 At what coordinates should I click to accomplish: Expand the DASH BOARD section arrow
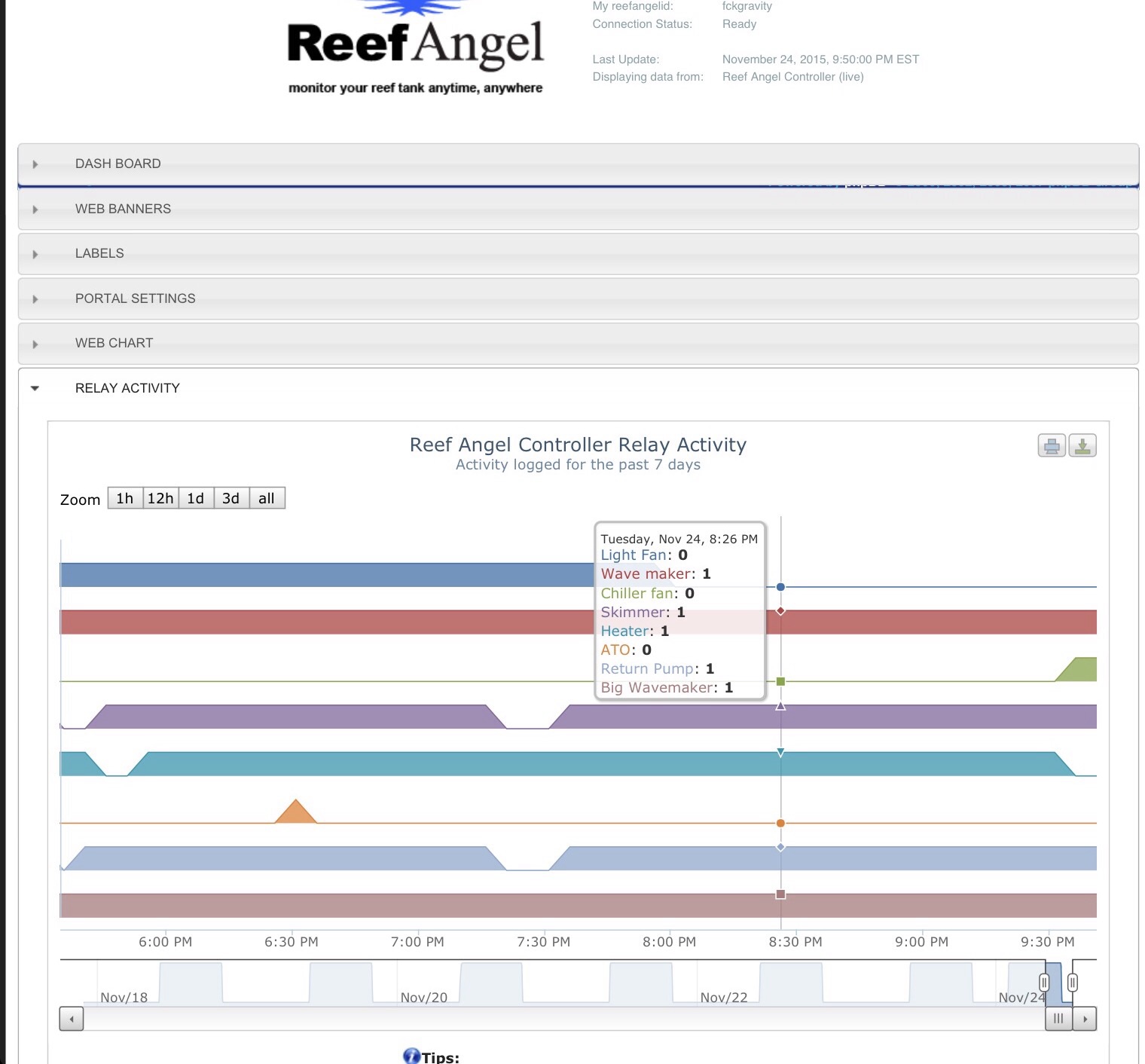click(x=35, y=164)
